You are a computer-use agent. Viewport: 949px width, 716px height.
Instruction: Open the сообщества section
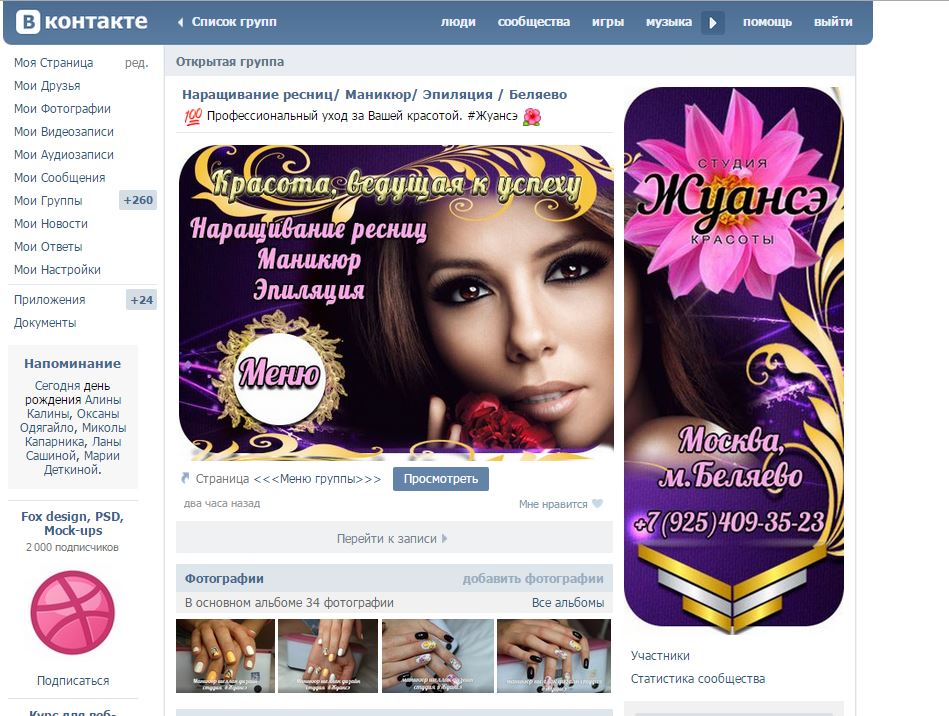[534, 22]
